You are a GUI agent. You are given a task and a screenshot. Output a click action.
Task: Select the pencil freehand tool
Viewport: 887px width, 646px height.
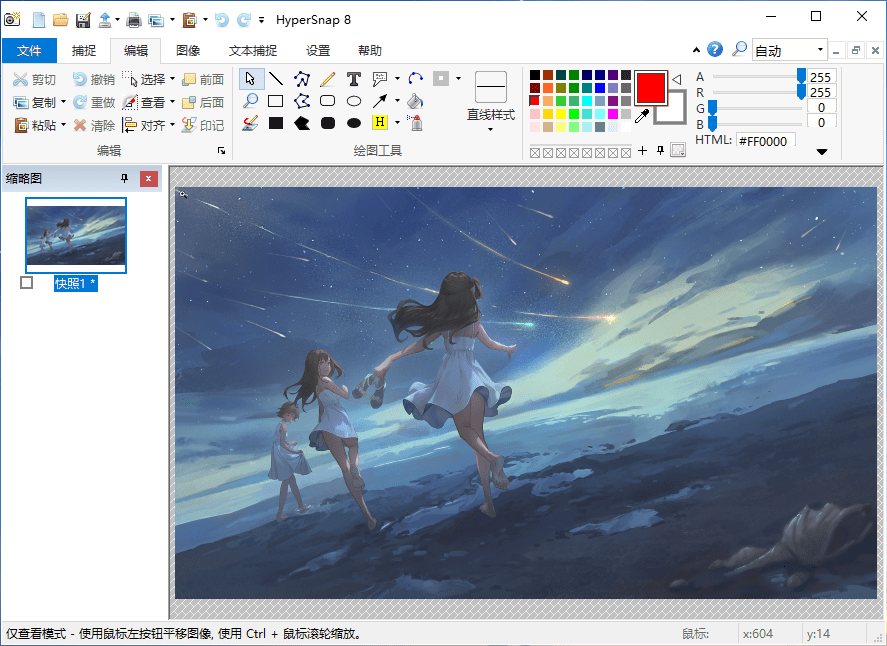(328, 79)
